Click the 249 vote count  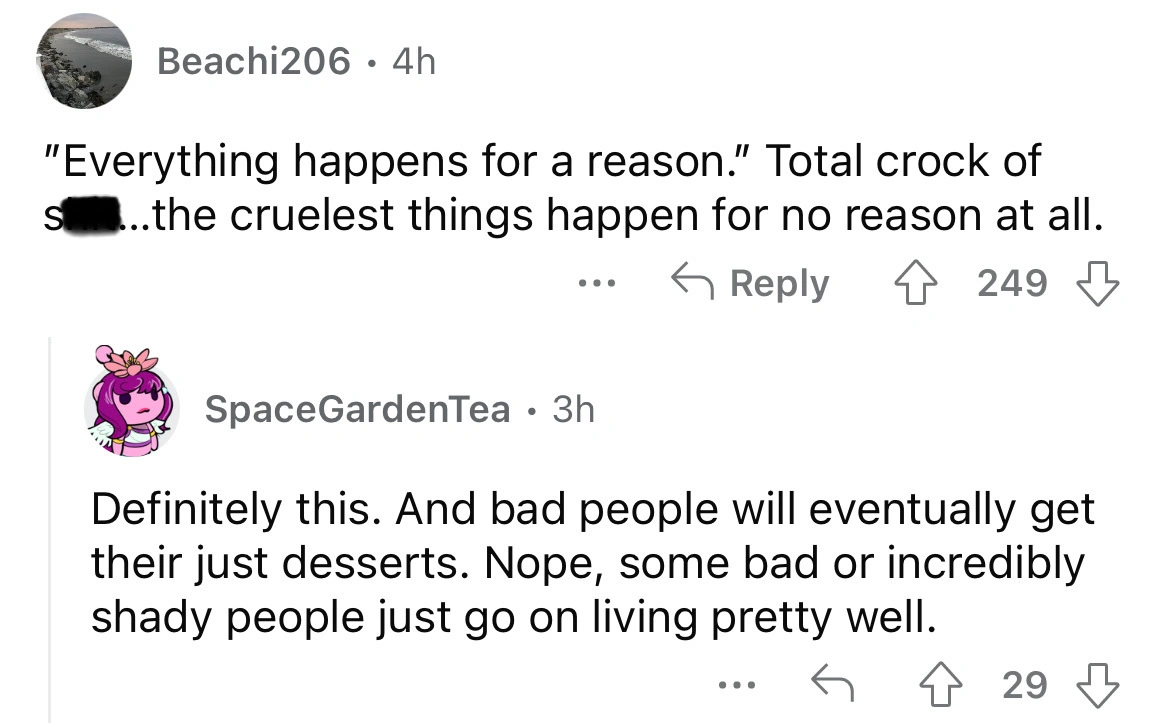[1012, 284]
